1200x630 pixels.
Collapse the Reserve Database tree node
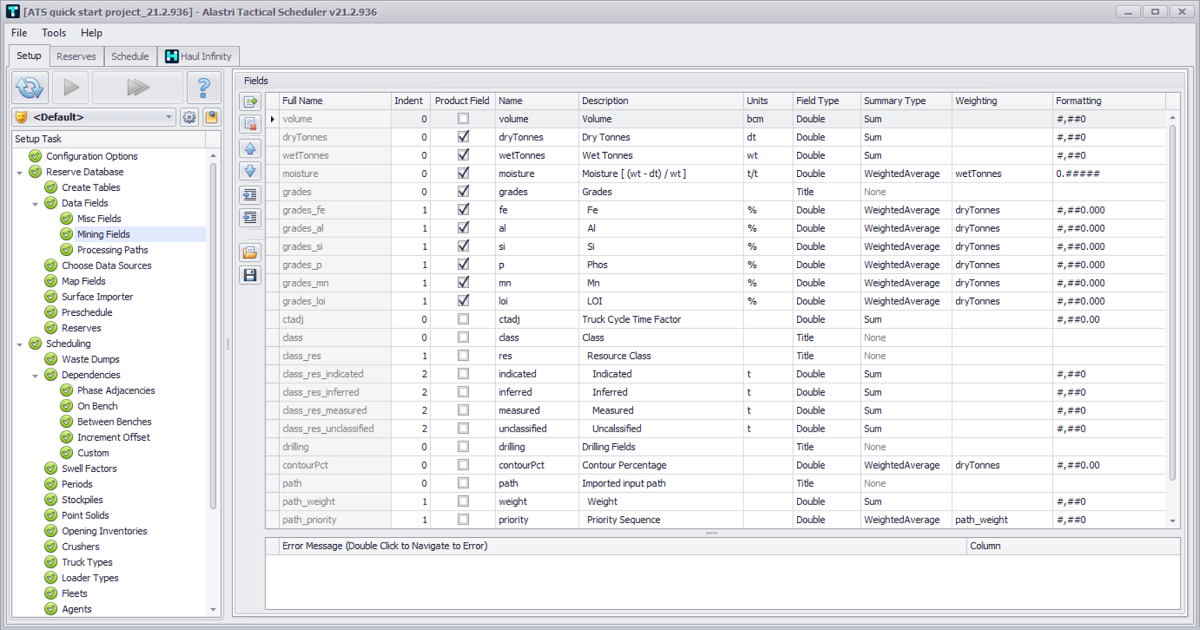click(21, 172)
